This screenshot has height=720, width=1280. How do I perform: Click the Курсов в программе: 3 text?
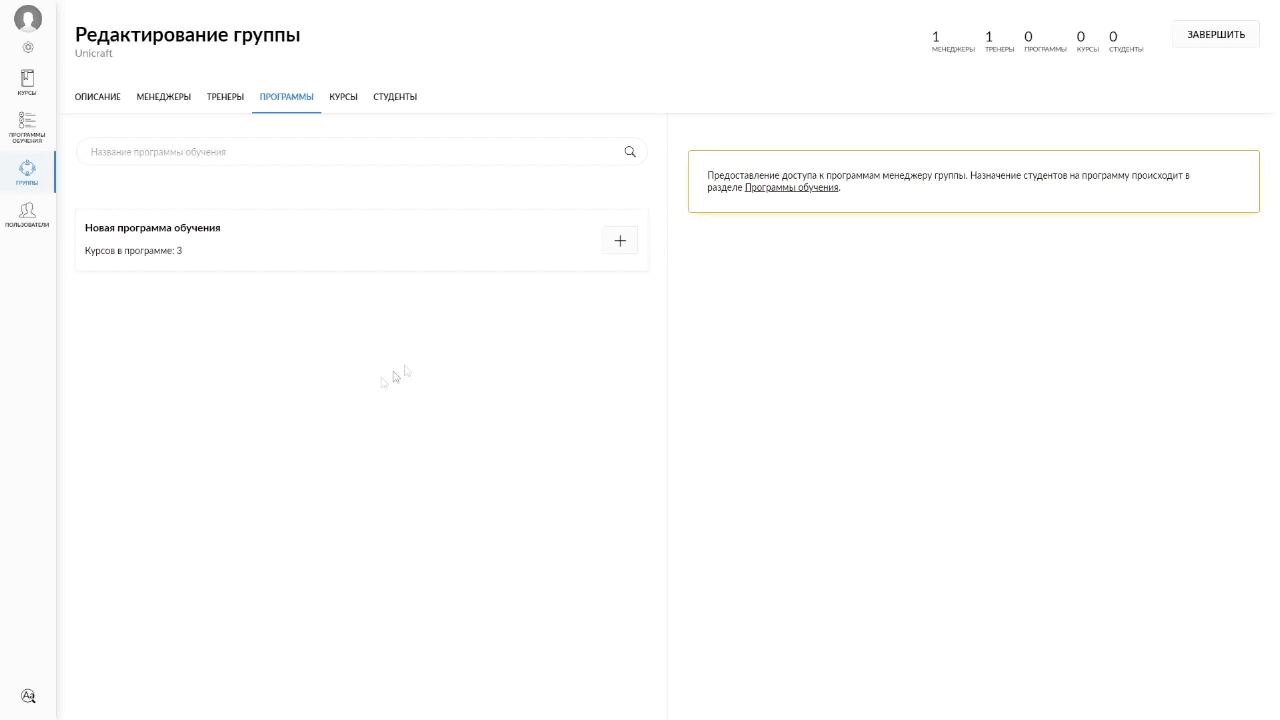134,251
